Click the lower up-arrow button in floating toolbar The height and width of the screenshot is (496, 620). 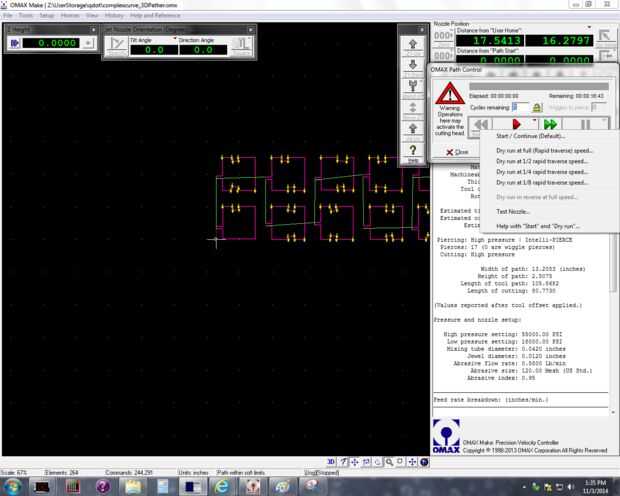[412, 130]
